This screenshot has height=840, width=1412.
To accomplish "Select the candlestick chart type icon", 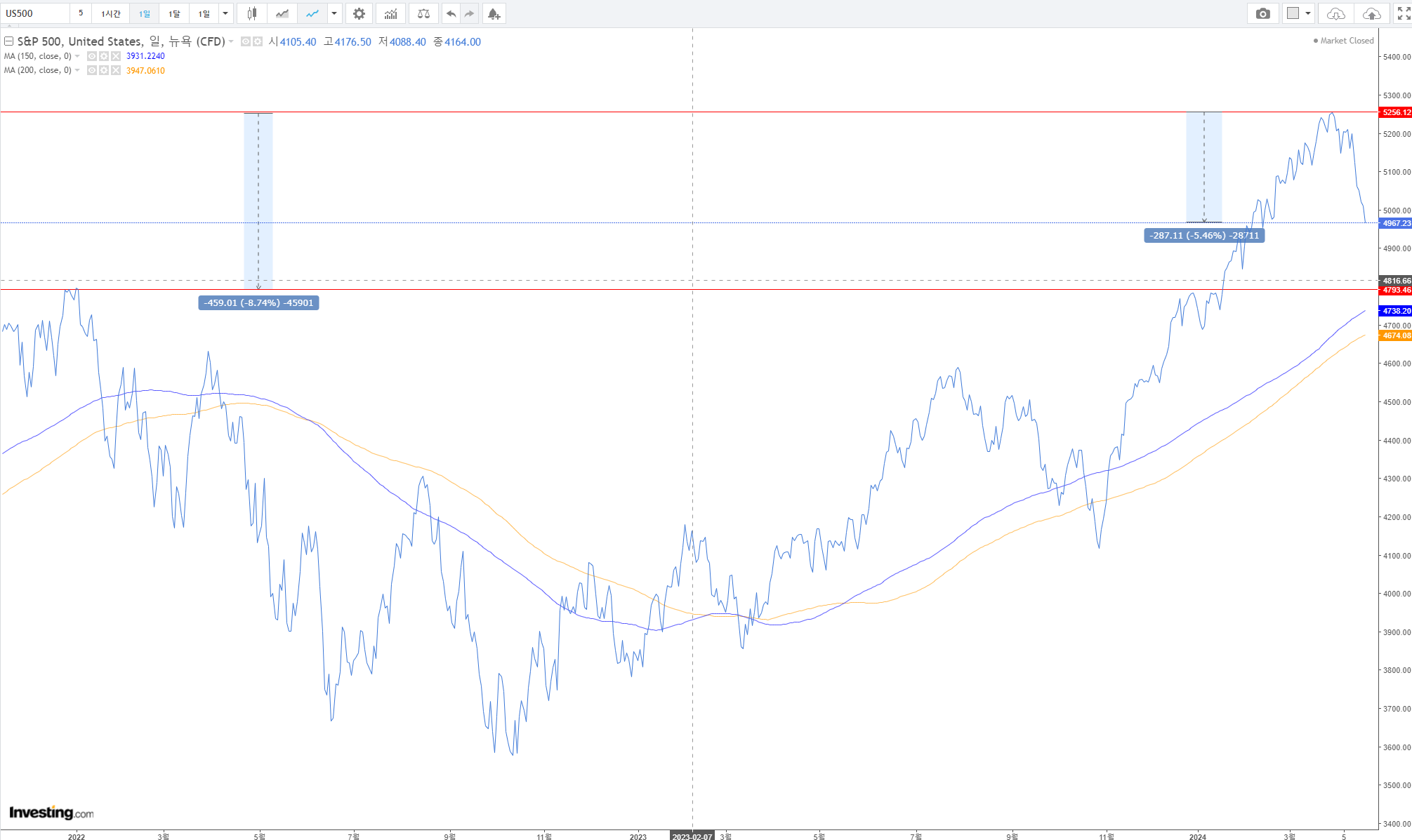I will coord(252,13).
